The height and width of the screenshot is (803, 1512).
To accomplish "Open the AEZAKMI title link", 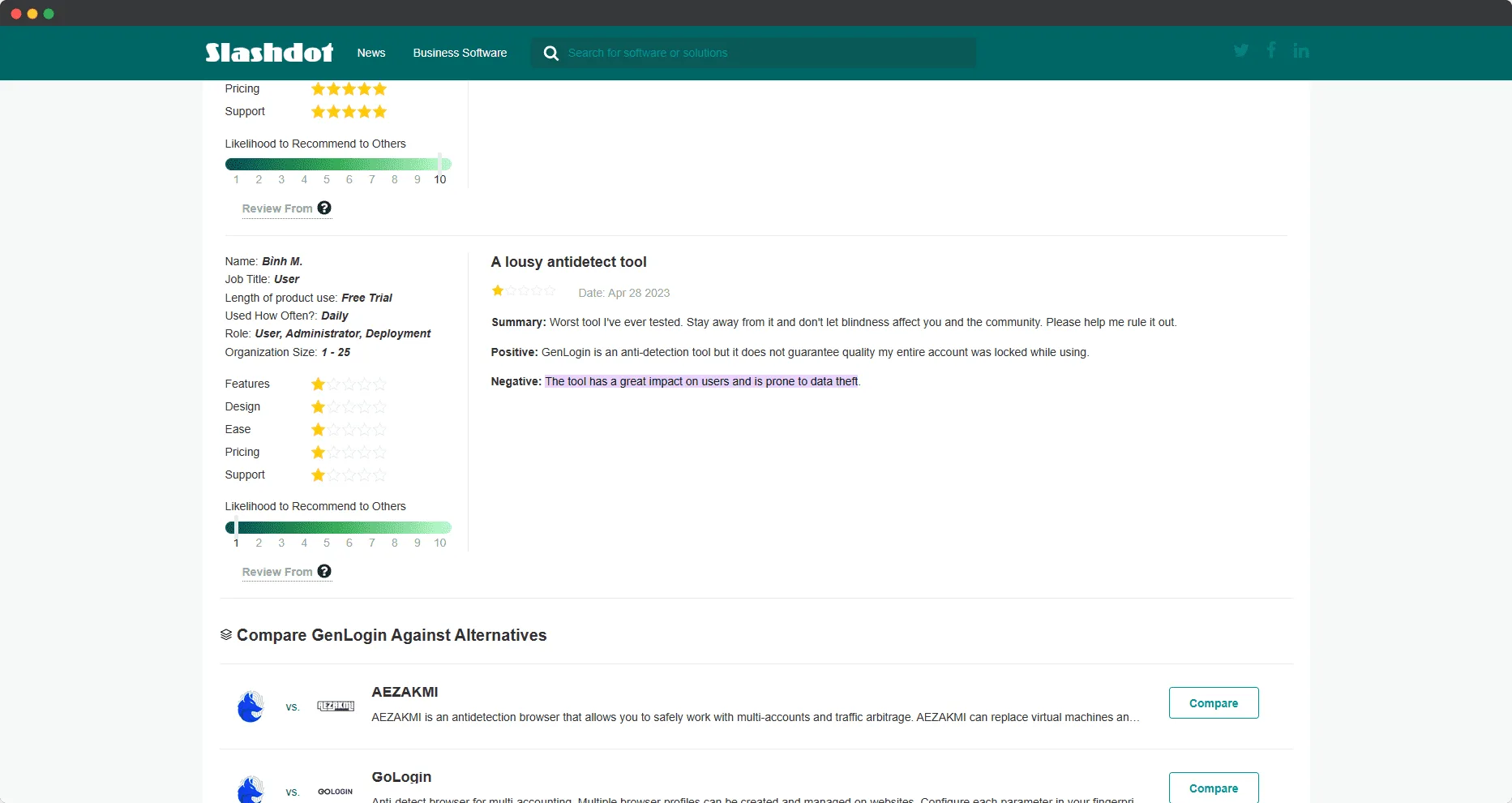I will tap(405, 692).
